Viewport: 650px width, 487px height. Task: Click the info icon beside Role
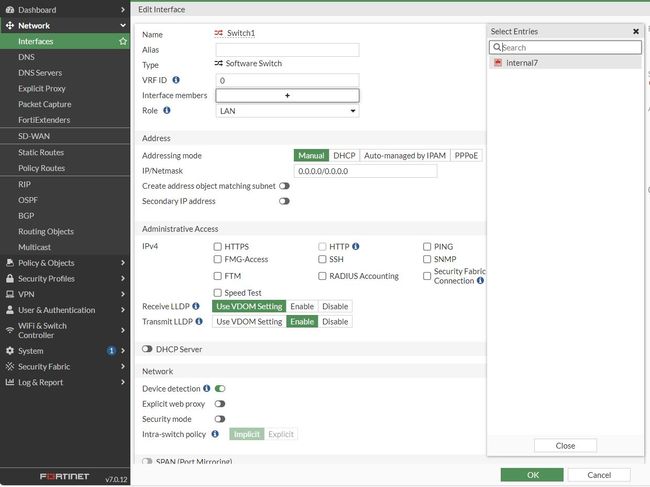point(167,110)
